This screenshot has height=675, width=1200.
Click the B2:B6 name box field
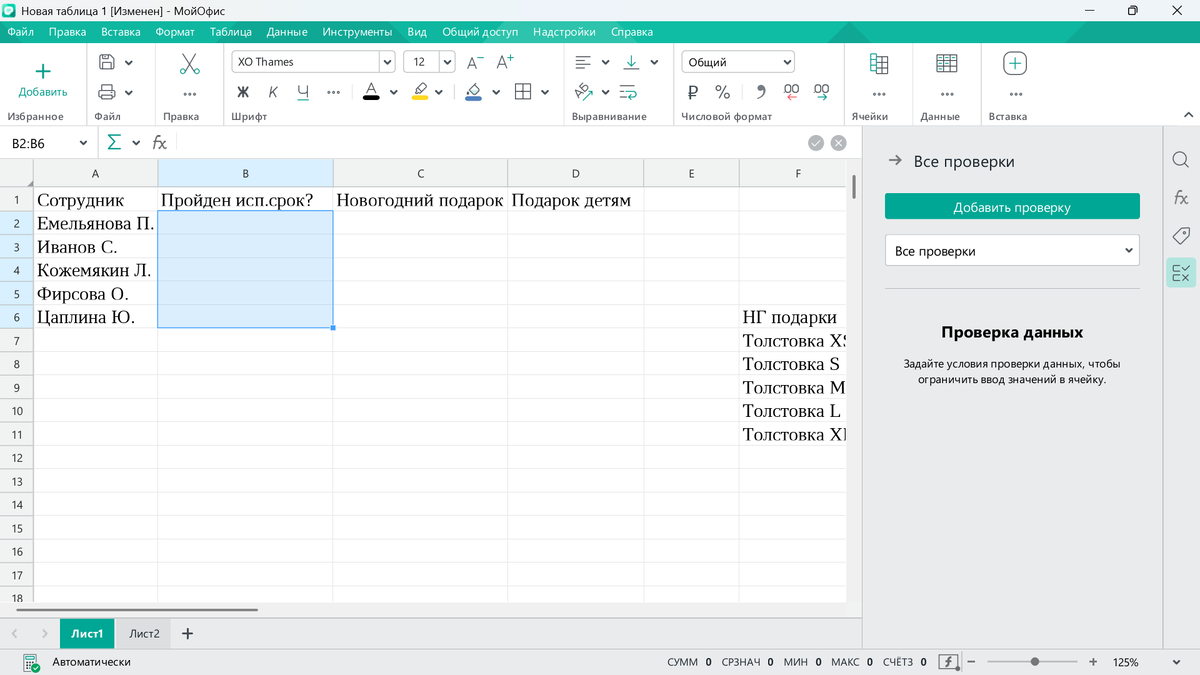click(48, 143)
